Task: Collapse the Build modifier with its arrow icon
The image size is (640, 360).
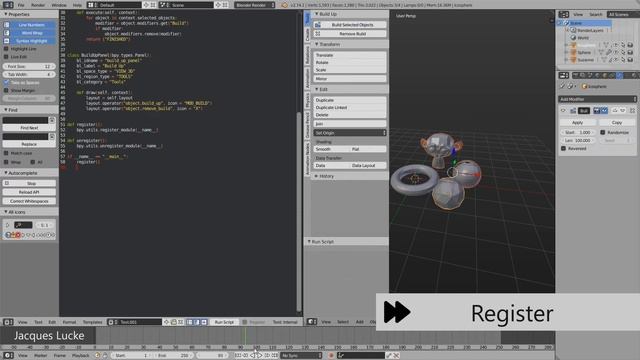Action: [x=563, y=111]
